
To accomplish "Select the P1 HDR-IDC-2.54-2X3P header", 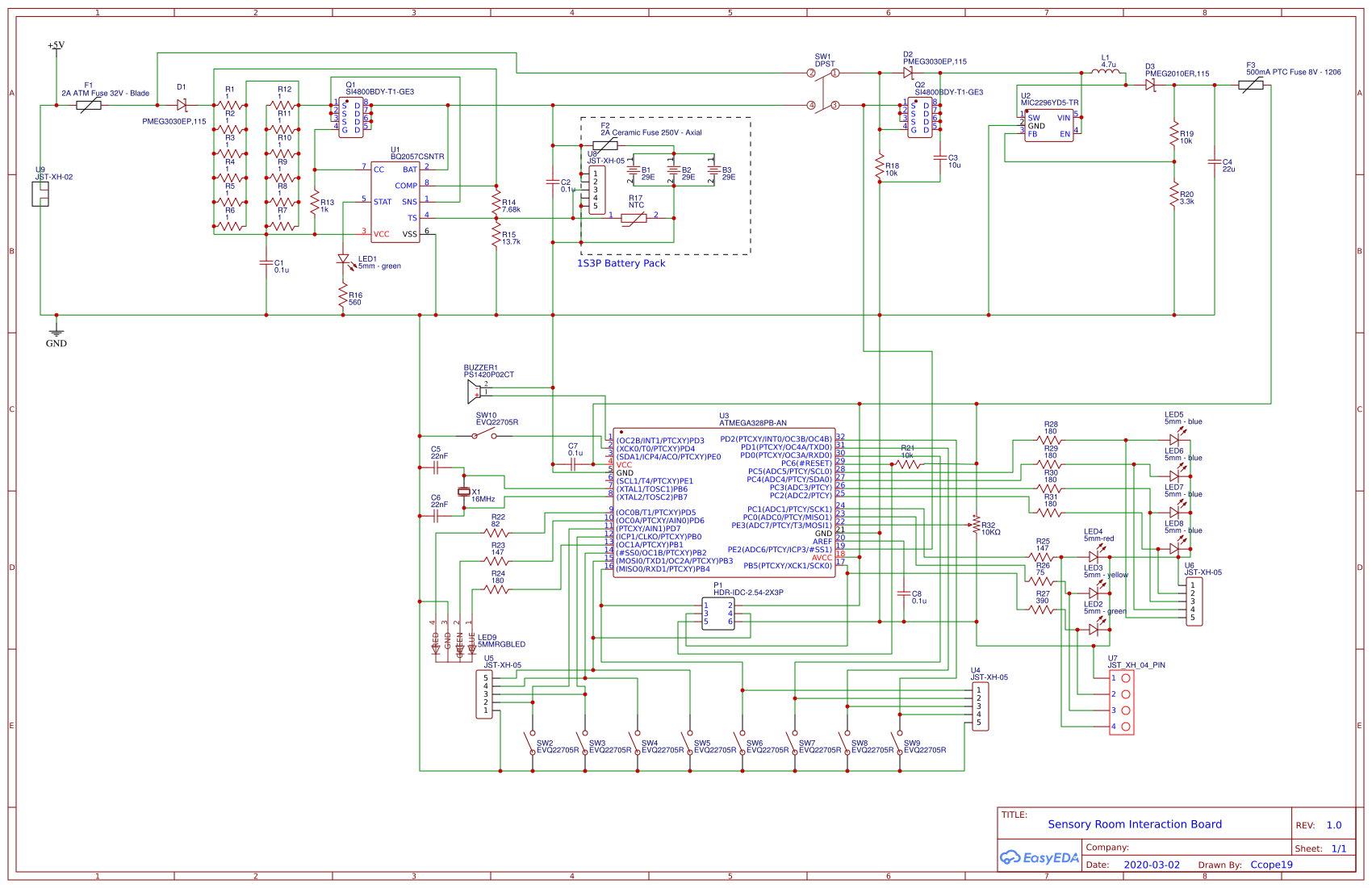I will coord(718,614).
